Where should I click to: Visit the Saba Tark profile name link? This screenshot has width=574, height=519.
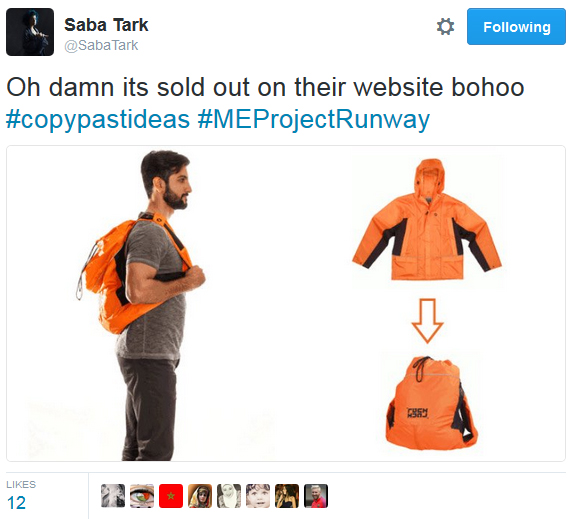106,25
